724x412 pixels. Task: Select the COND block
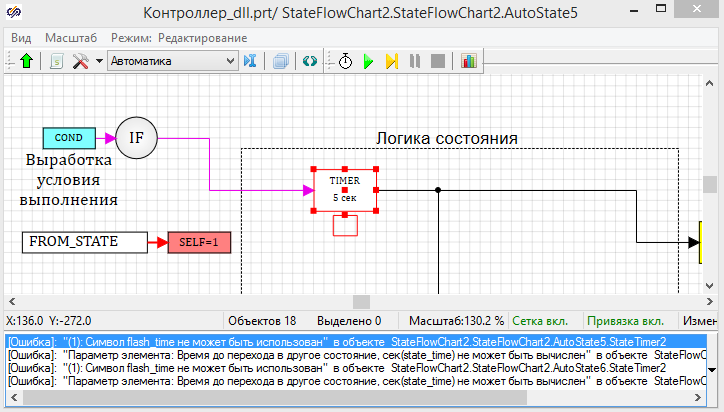click(69, 138)
